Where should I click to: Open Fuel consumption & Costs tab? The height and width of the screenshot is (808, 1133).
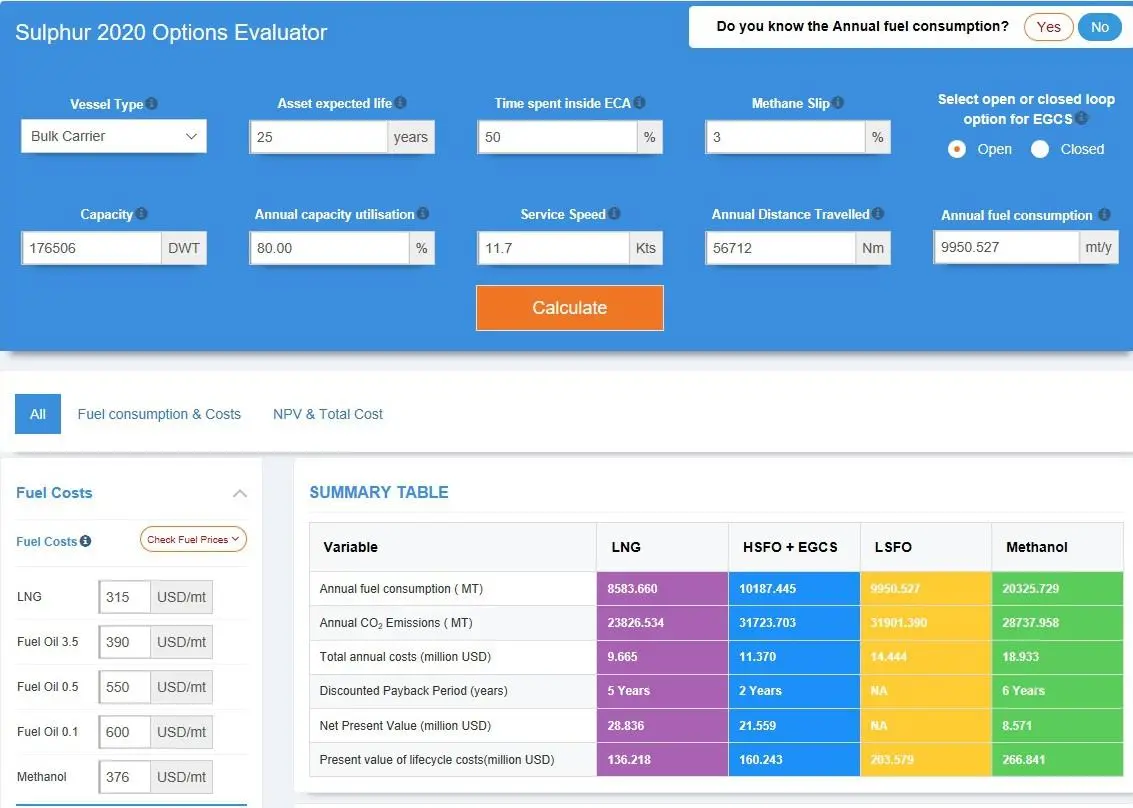click(159, 414)
